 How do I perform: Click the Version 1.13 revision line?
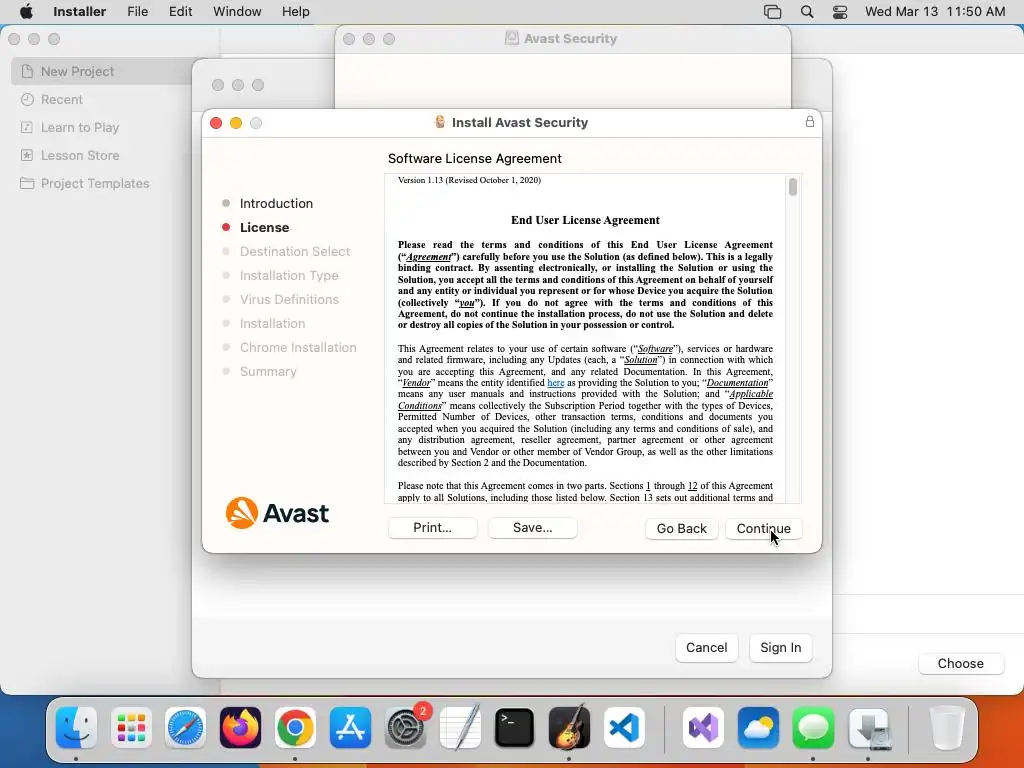coord(469,180)
